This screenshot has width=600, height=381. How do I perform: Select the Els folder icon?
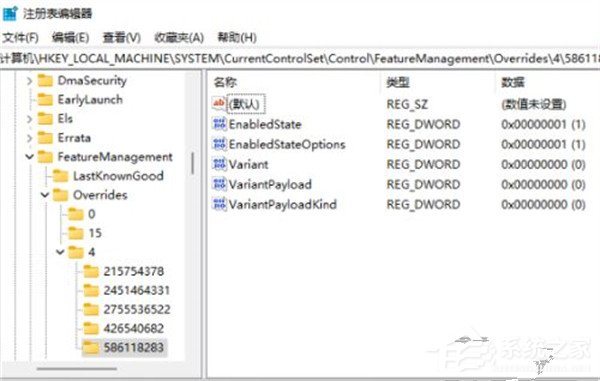(45, 119)
